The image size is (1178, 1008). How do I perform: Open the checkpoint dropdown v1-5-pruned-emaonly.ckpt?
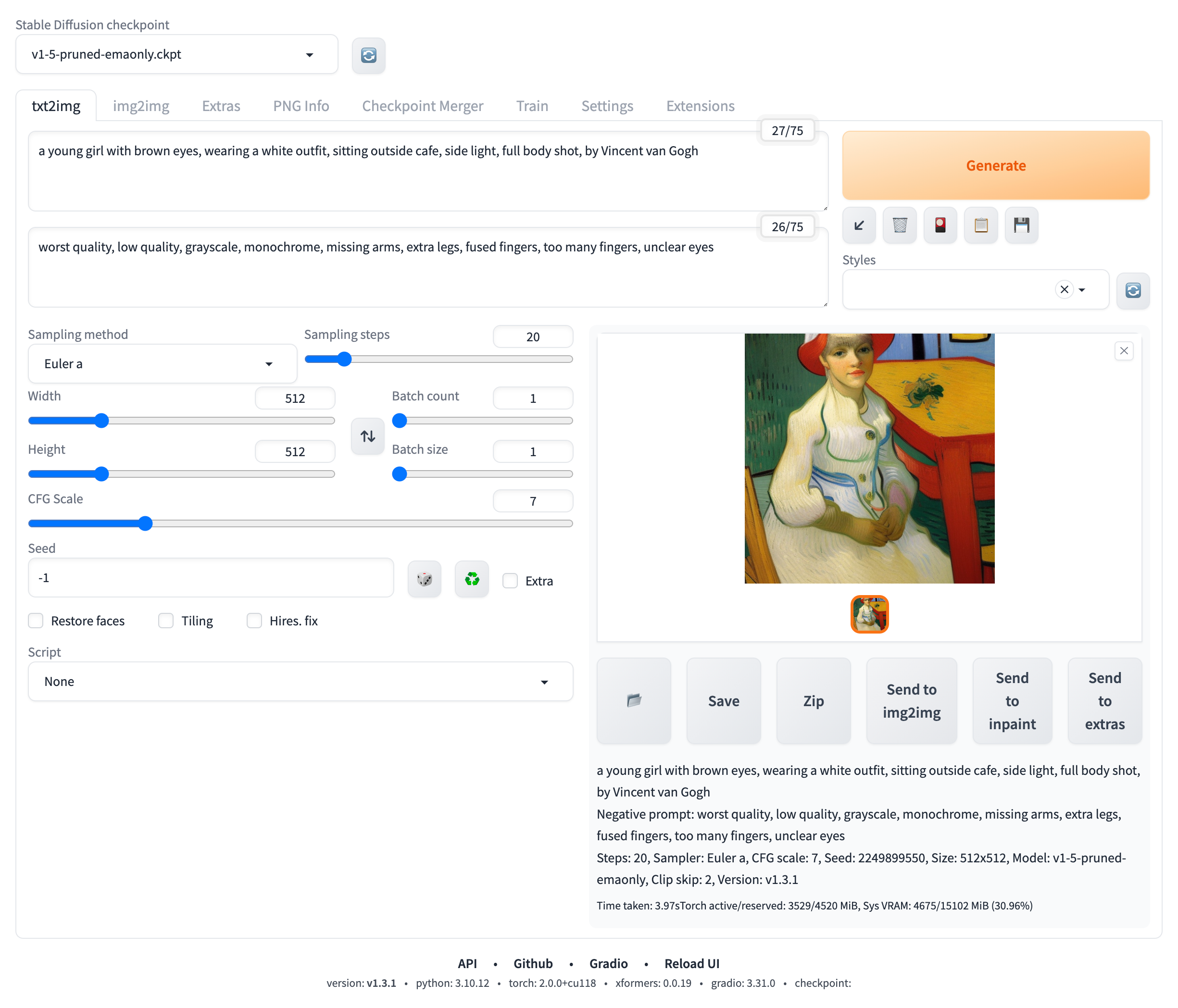pyautogui.click(x=176, y=55)
